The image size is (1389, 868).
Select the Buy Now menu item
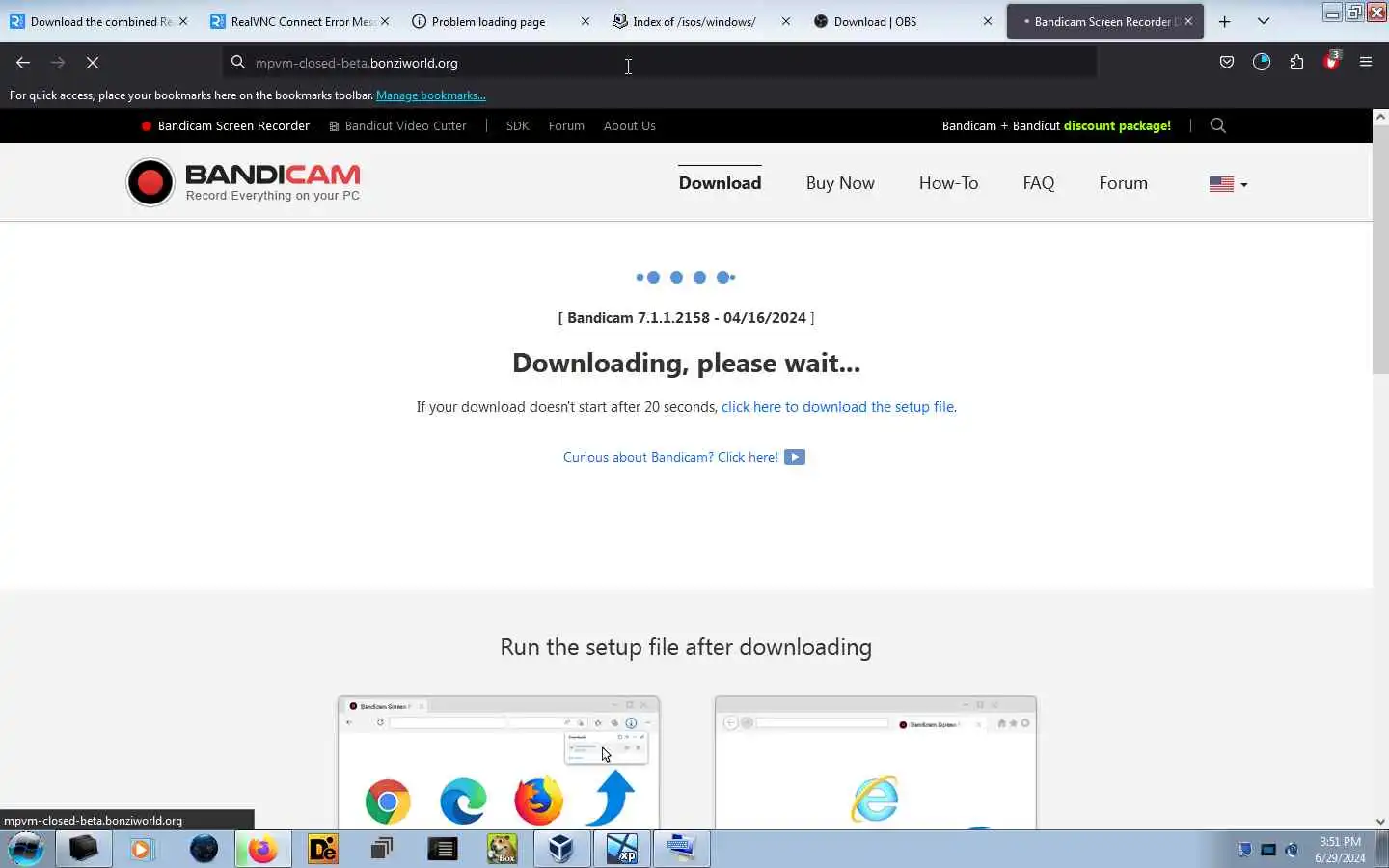pos(840,183)
